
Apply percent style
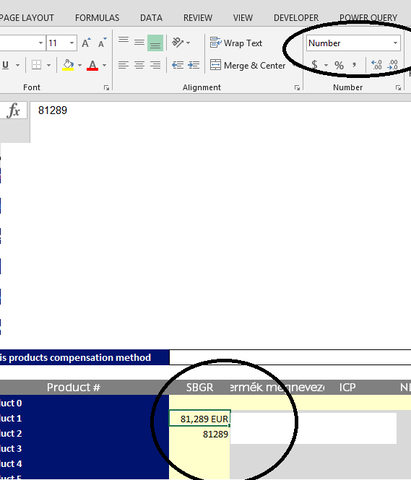pyautogui.click(x=339, y=65)
